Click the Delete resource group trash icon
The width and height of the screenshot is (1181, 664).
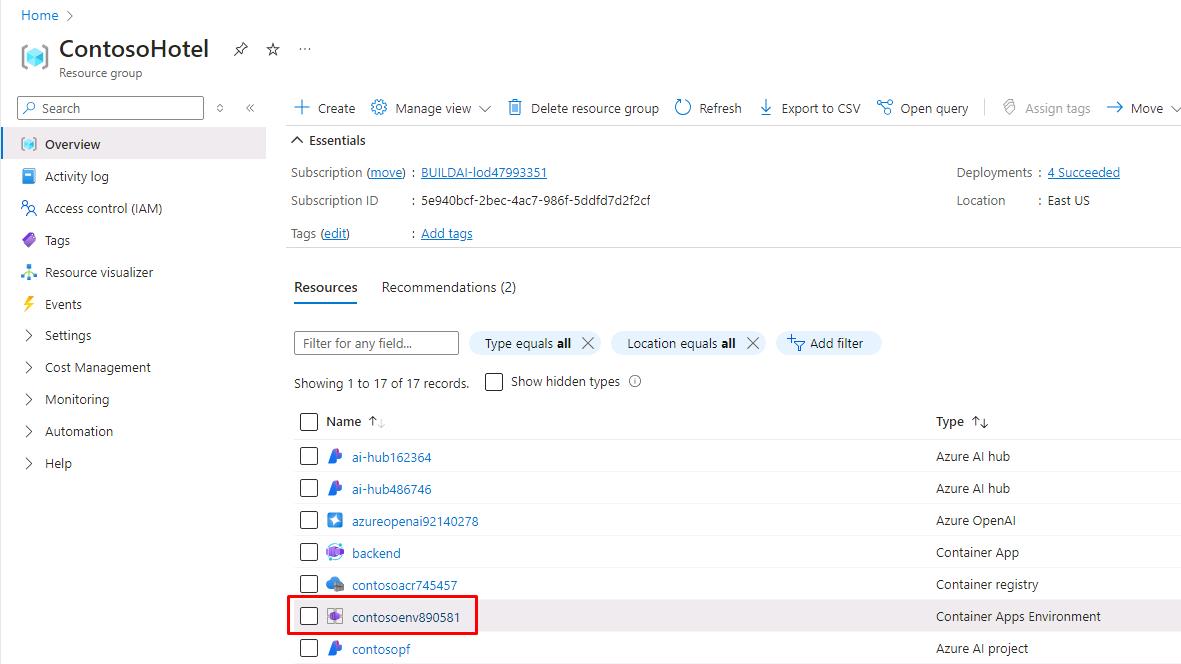point(514,108)
